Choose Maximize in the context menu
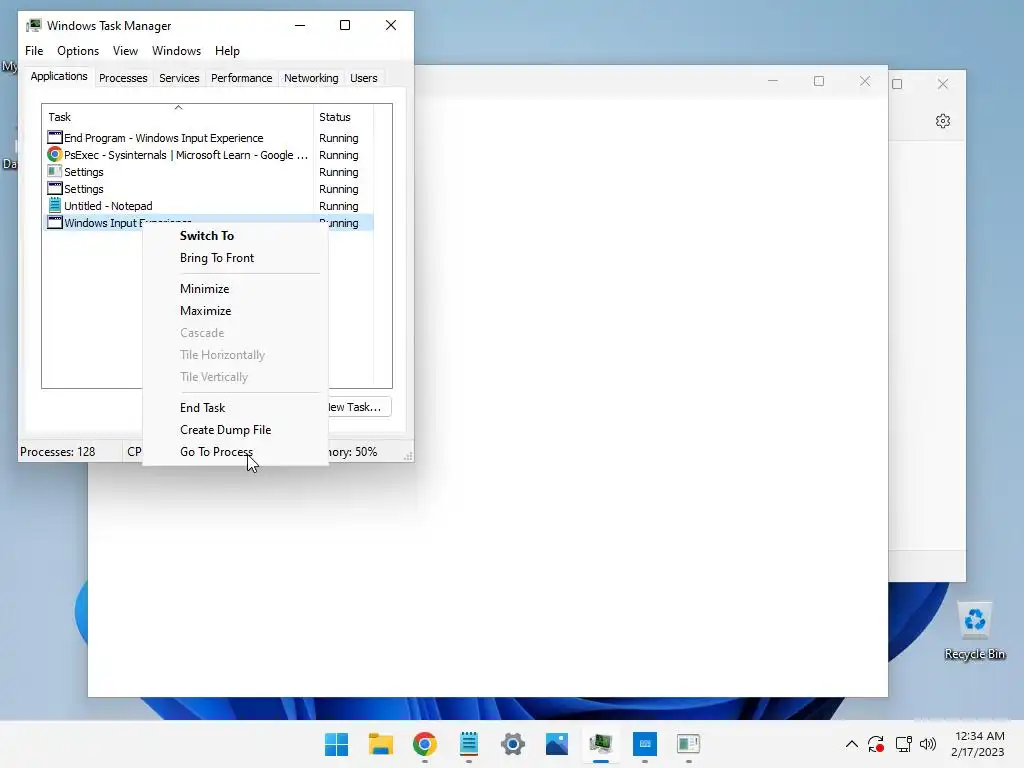1024x768 pixels. [x=205, y=311]
